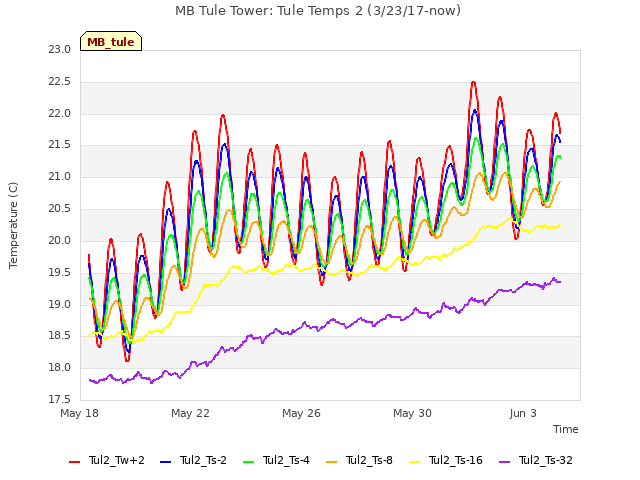The height and width of the screenshot is (480, 640).
Task: Click the Jun 3 x-axis tick label
Action: point(523,413)
